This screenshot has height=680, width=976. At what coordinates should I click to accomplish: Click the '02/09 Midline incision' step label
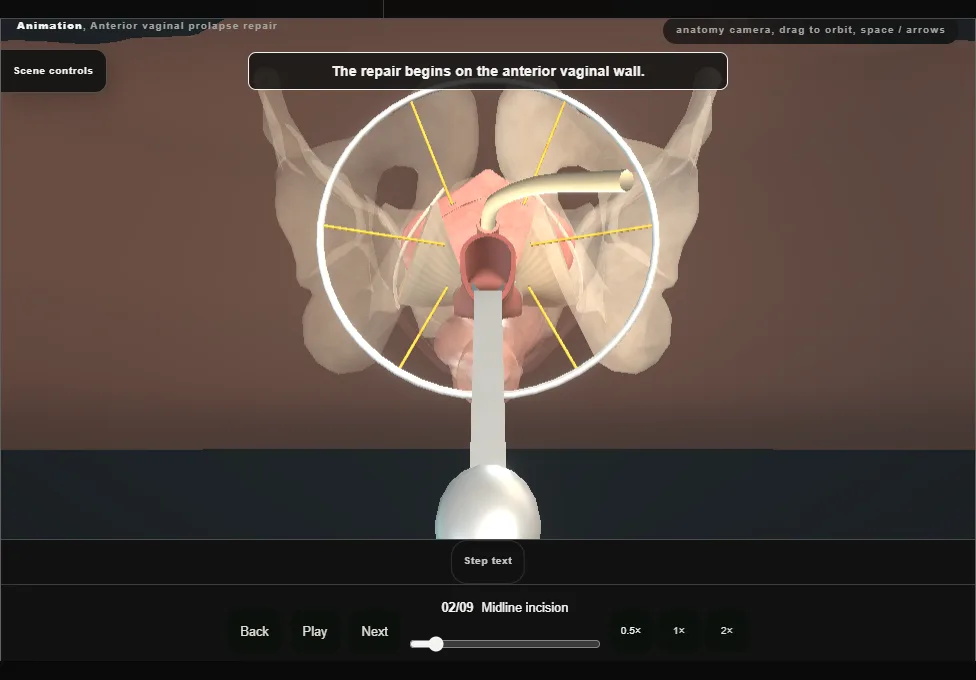[x=504, y=608]
